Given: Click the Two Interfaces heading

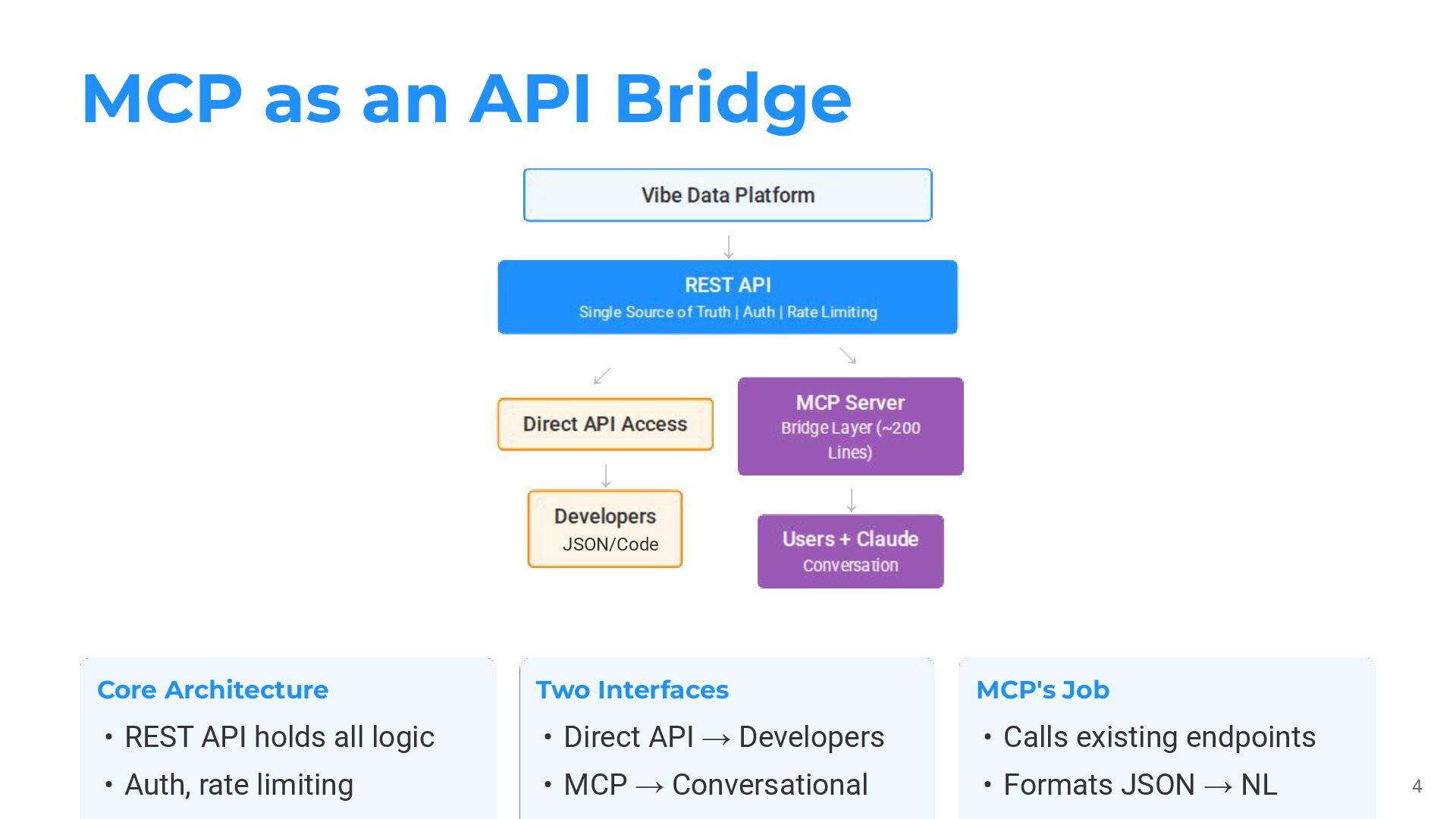Looking at the screenshot, I should (x=632, y=689).
